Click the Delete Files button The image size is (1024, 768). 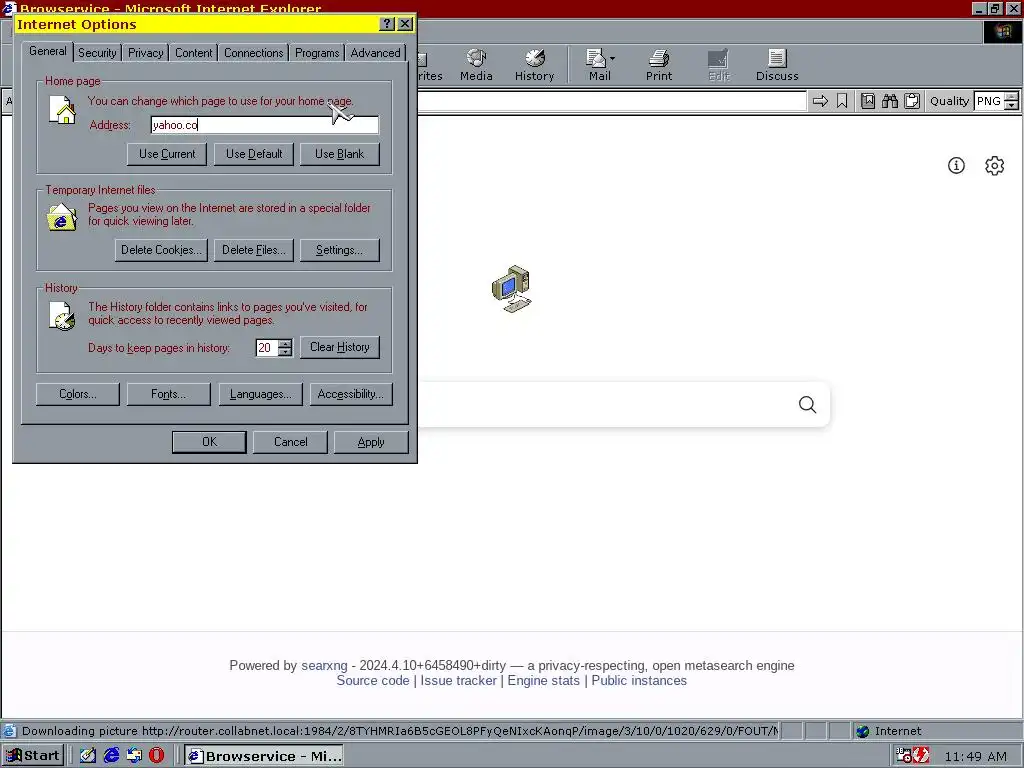point(254,250)
